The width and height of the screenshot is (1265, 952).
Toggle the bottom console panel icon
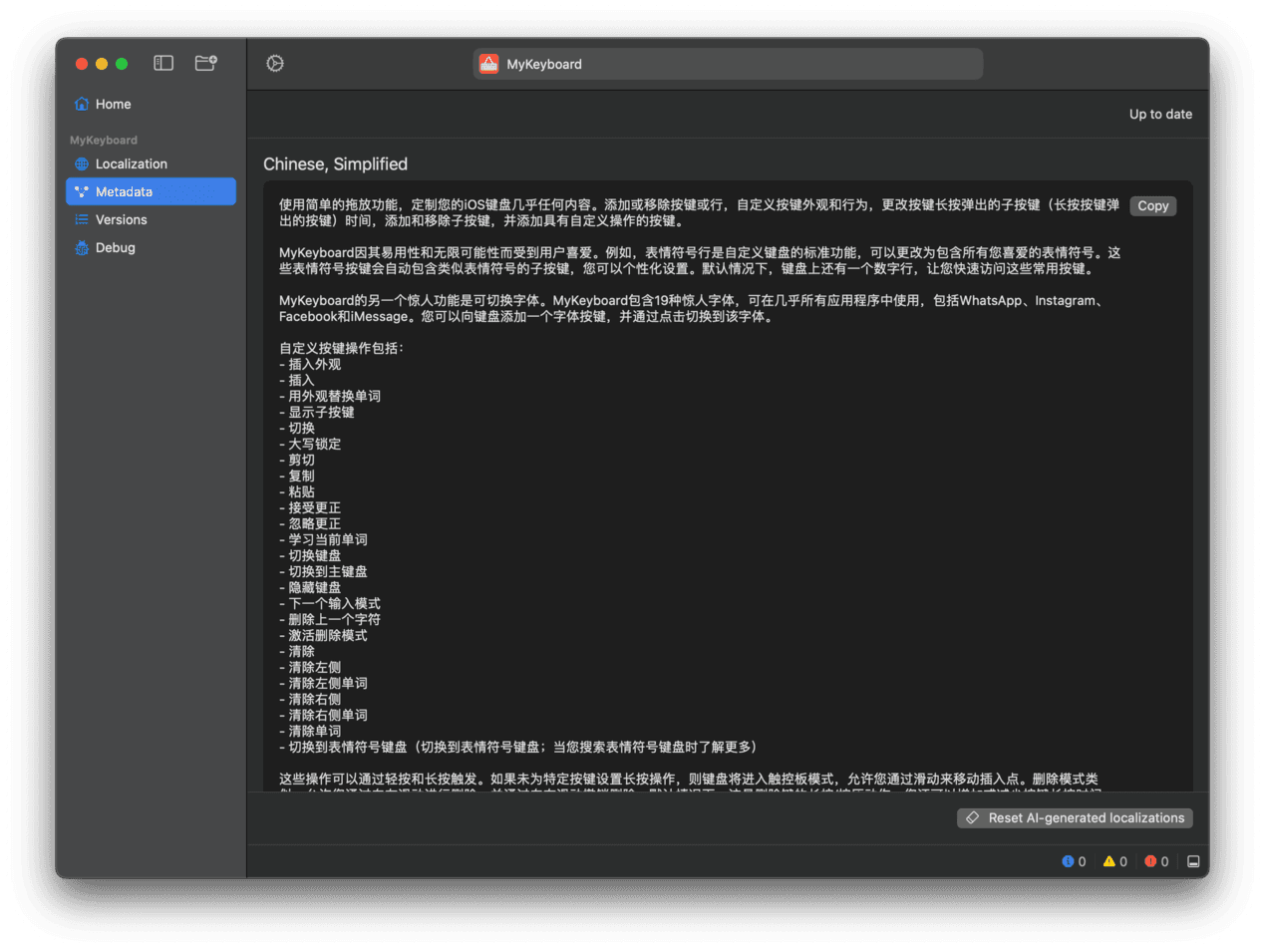click(1193, 861)
